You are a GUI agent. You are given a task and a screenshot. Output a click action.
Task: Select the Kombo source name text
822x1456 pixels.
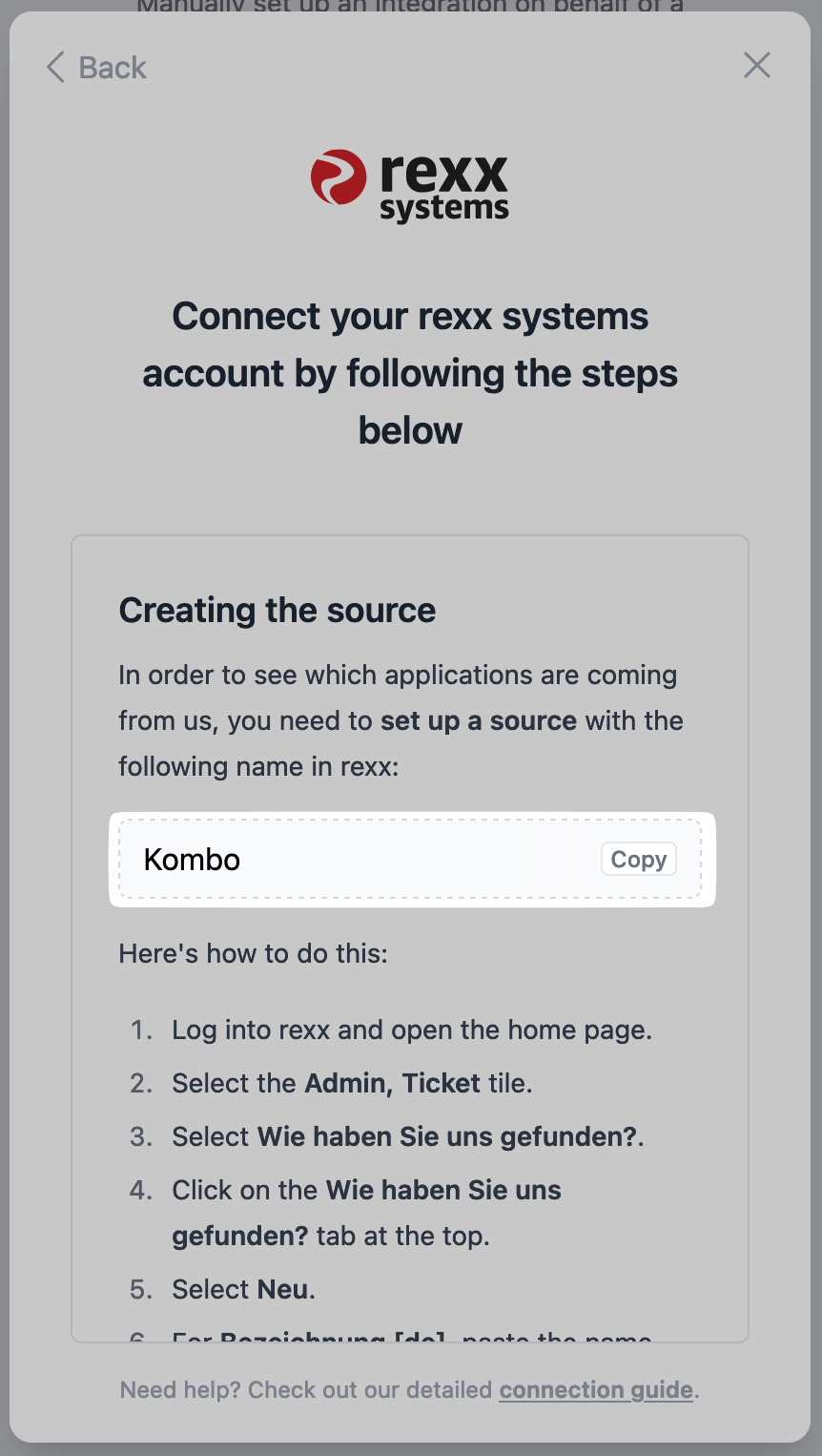click(192, 860)
